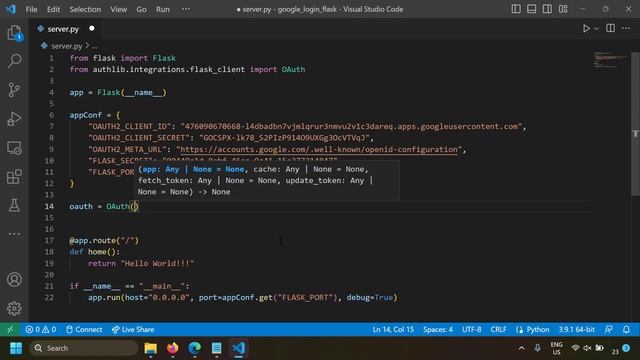
Task: Open the notifications bell icon
Action: (x=626, y=329)
